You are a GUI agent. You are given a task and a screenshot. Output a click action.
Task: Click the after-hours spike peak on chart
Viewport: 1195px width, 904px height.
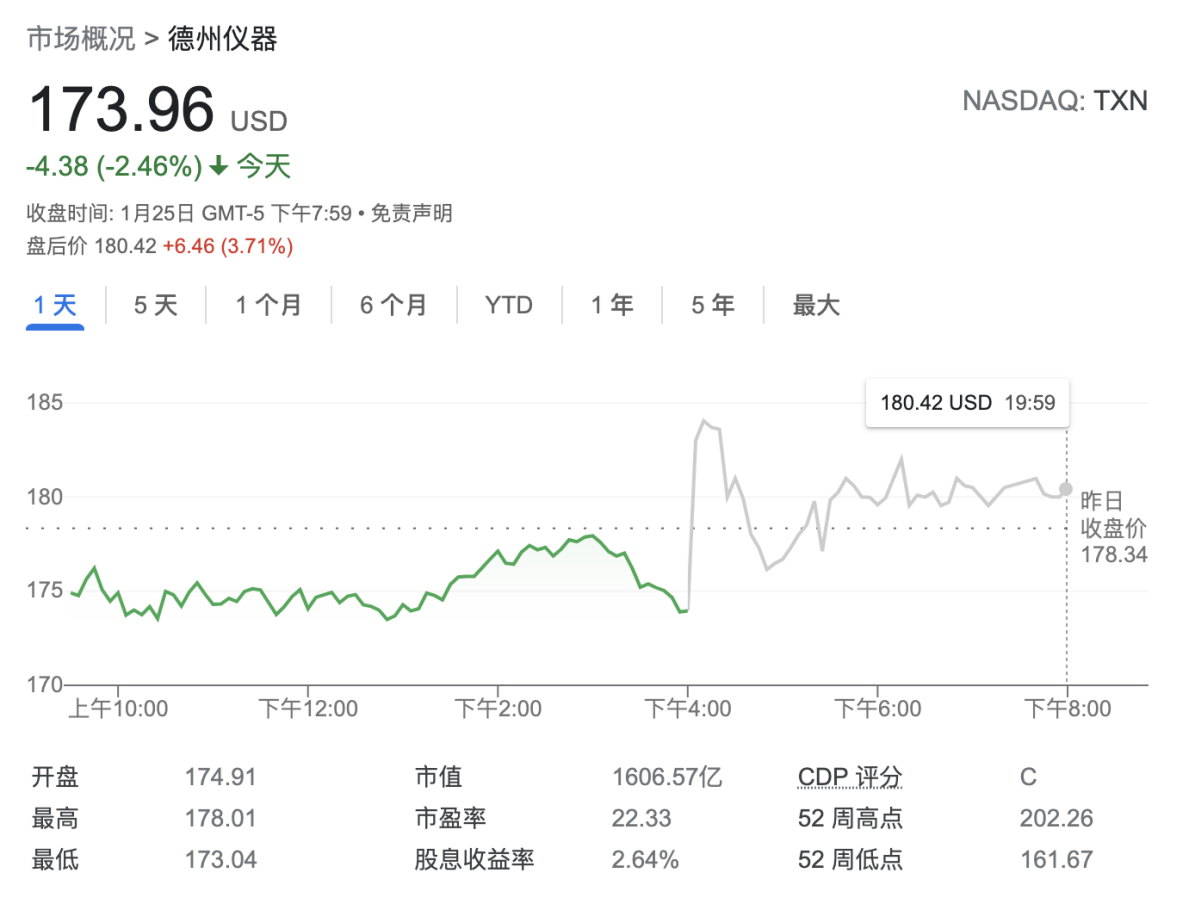coord(703,421)
